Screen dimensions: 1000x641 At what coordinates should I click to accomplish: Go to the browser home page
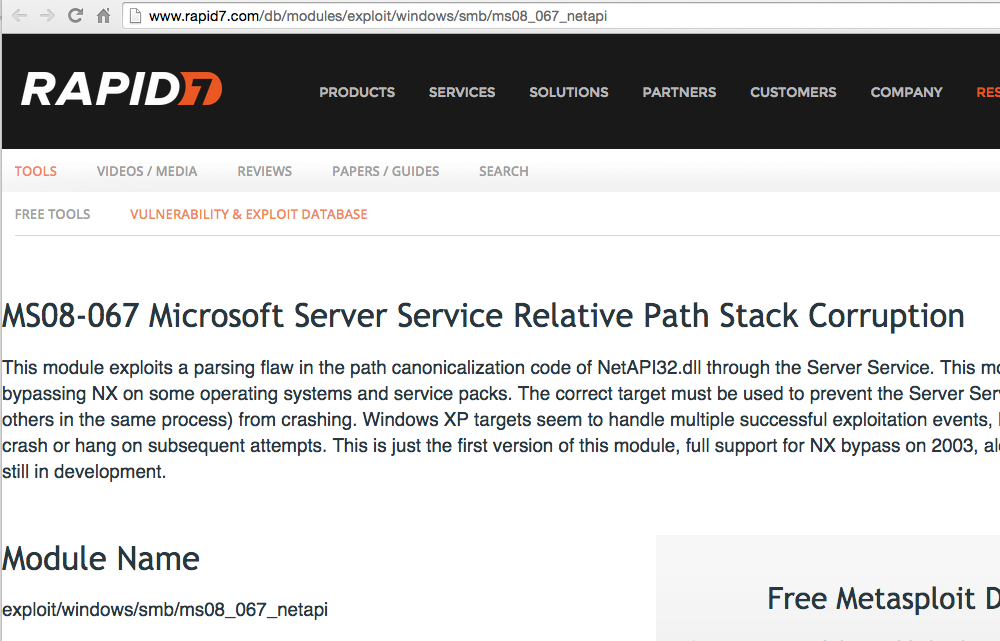click(x=103, y=16)
